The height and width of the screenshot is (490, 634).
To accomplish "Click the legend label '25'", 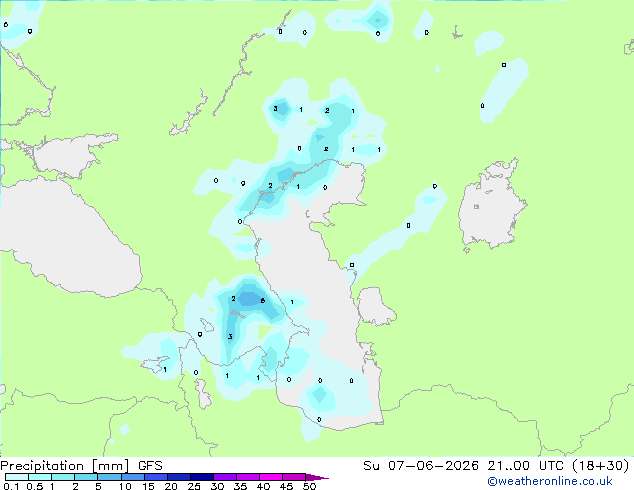I will (x=194, y=486).
